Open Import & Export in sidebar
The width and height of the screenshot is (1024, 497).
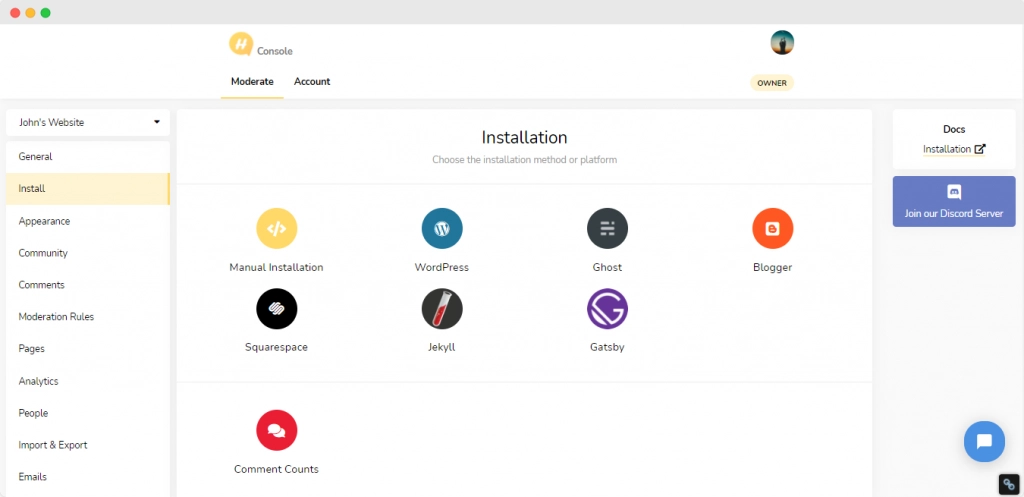88,445
